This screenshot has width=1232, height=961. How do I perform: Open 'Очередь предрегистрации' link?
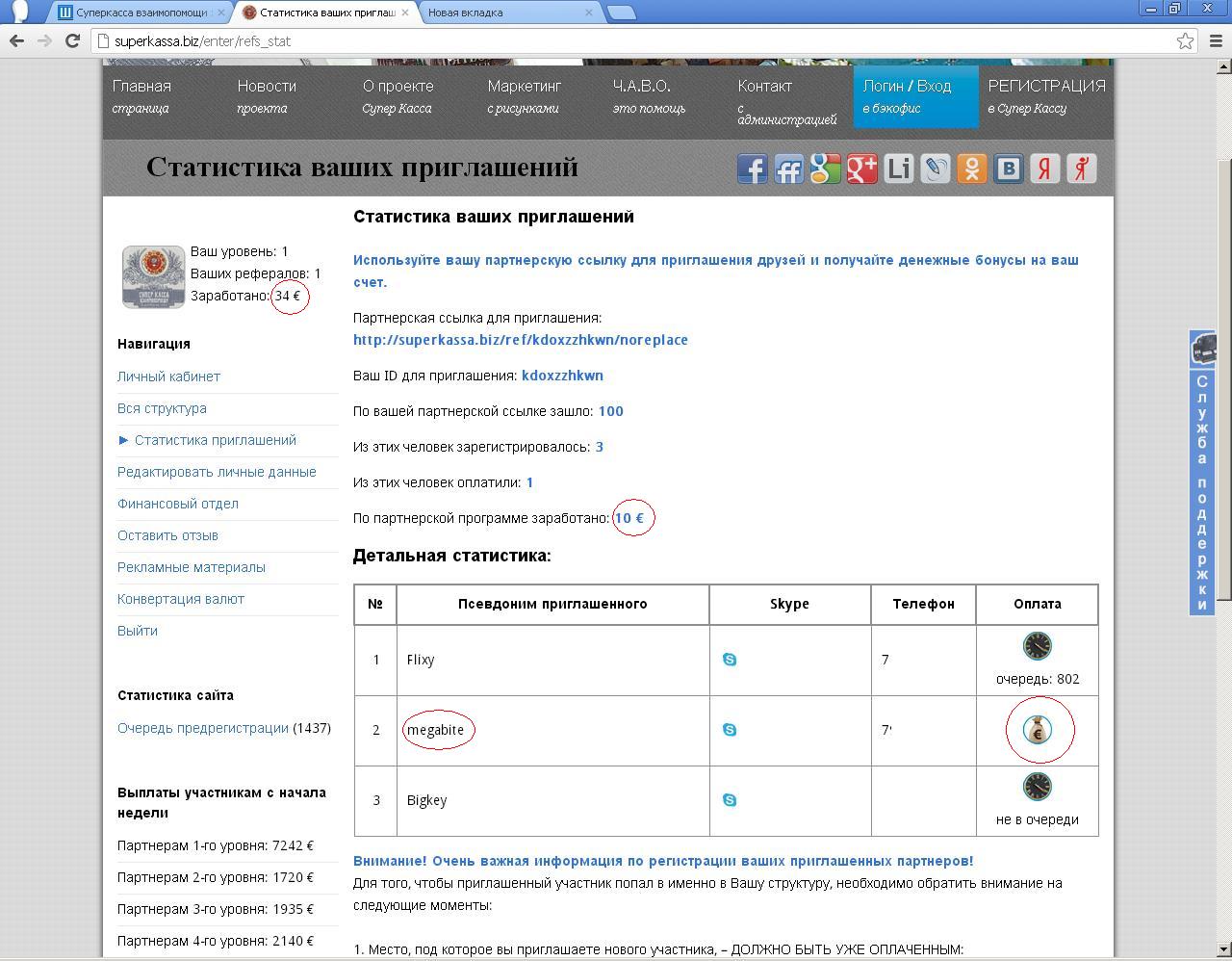click(203, 728)
